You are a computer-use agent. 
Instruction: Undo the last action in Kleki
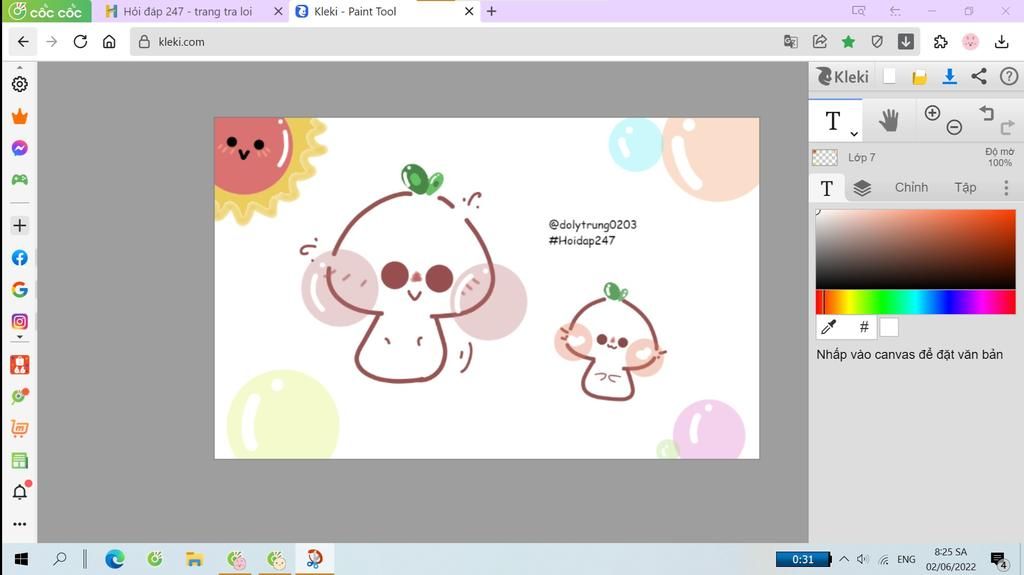pos(986,113)
